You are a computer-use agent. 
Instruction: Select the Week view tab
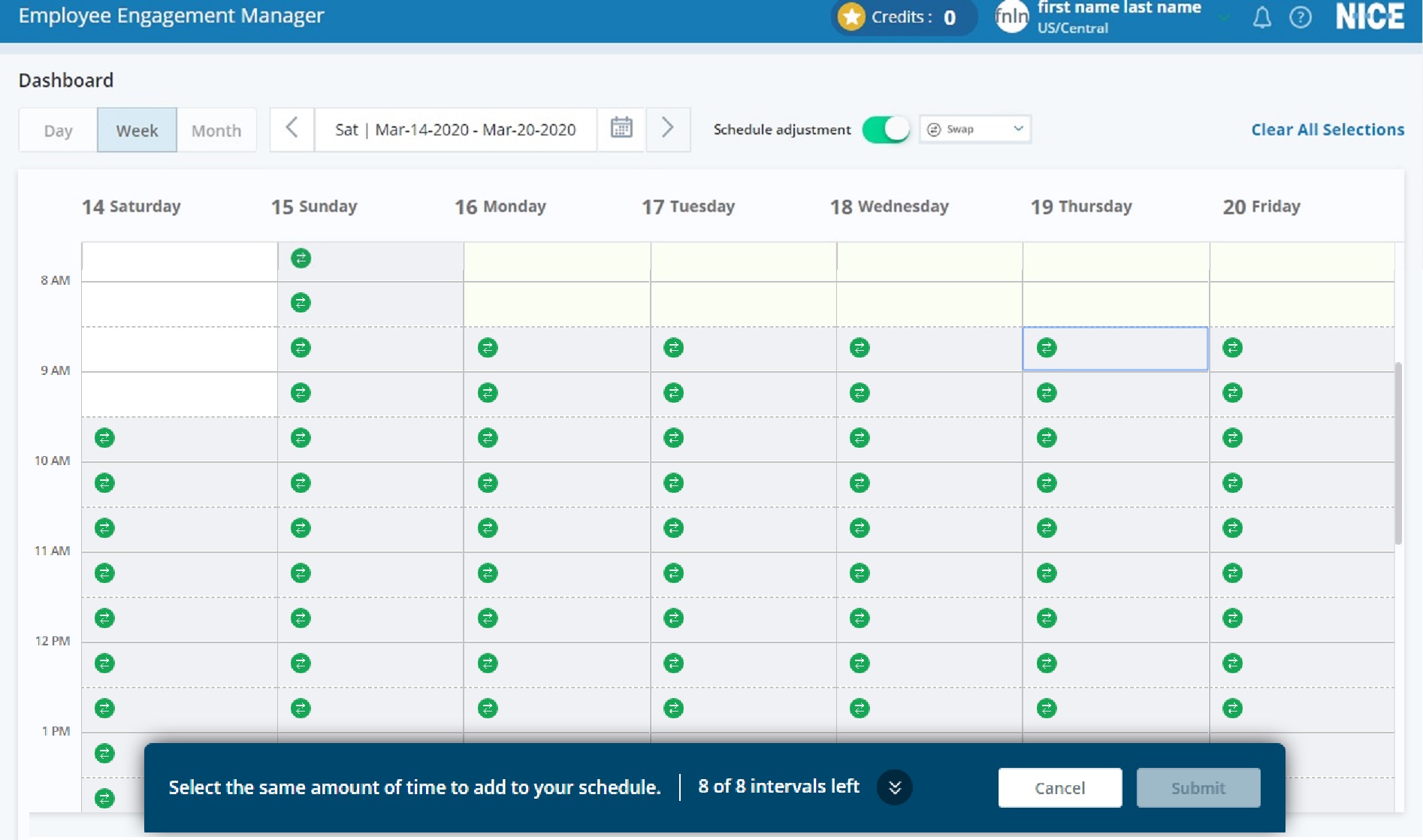pyautogui.click(x=137, y=131)
